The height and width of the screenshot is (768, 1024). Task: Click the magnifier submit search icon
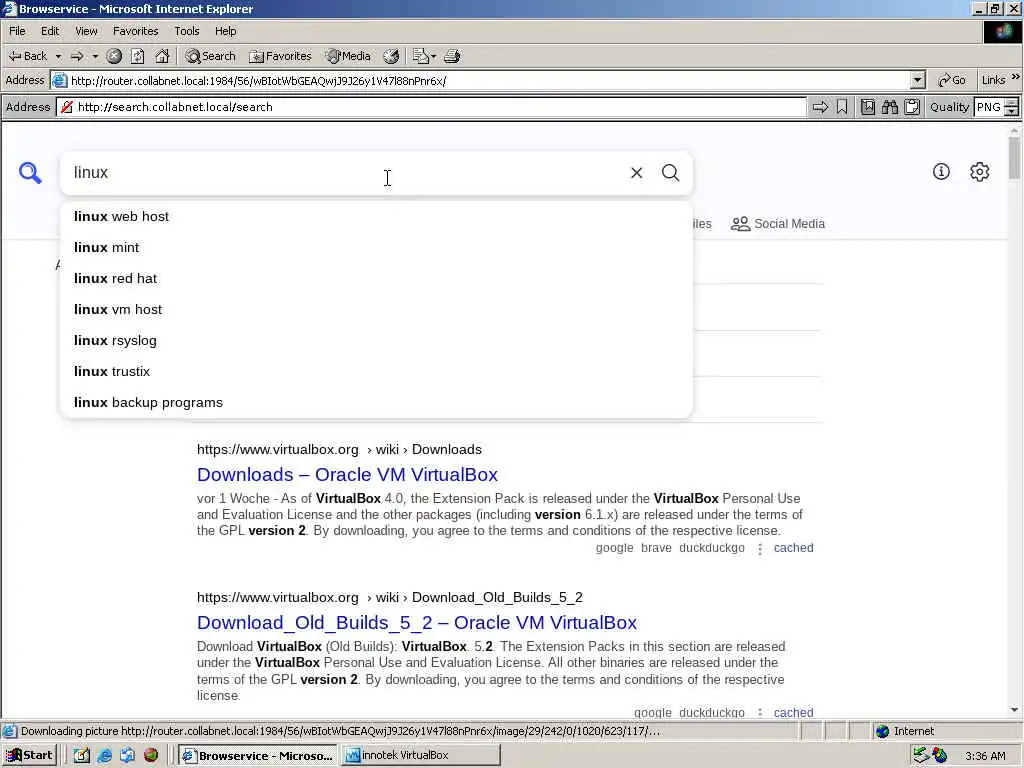click(x=670, y=172)
